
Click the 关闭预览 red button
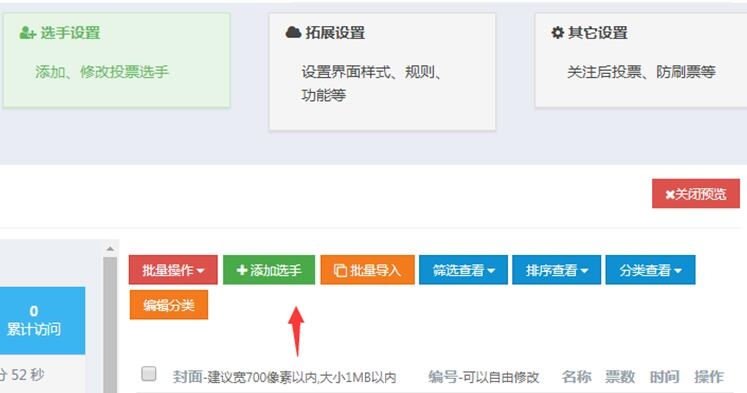click(x=696, y=193)
